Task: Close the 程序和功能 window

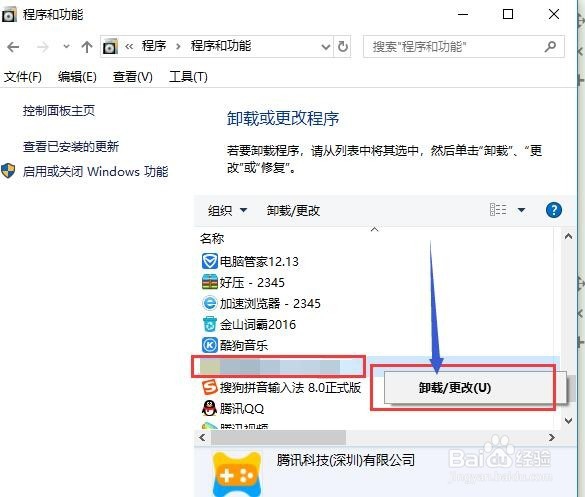Action: tap(554, 15)
